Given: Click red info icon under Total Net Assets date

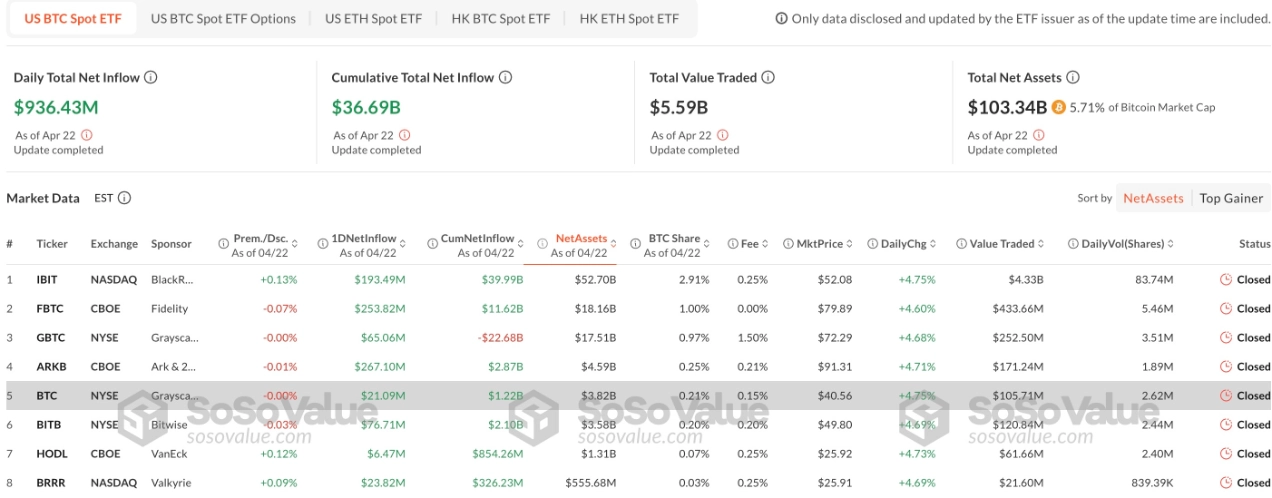Looking at the screenshot, I should click(1040, 135).
